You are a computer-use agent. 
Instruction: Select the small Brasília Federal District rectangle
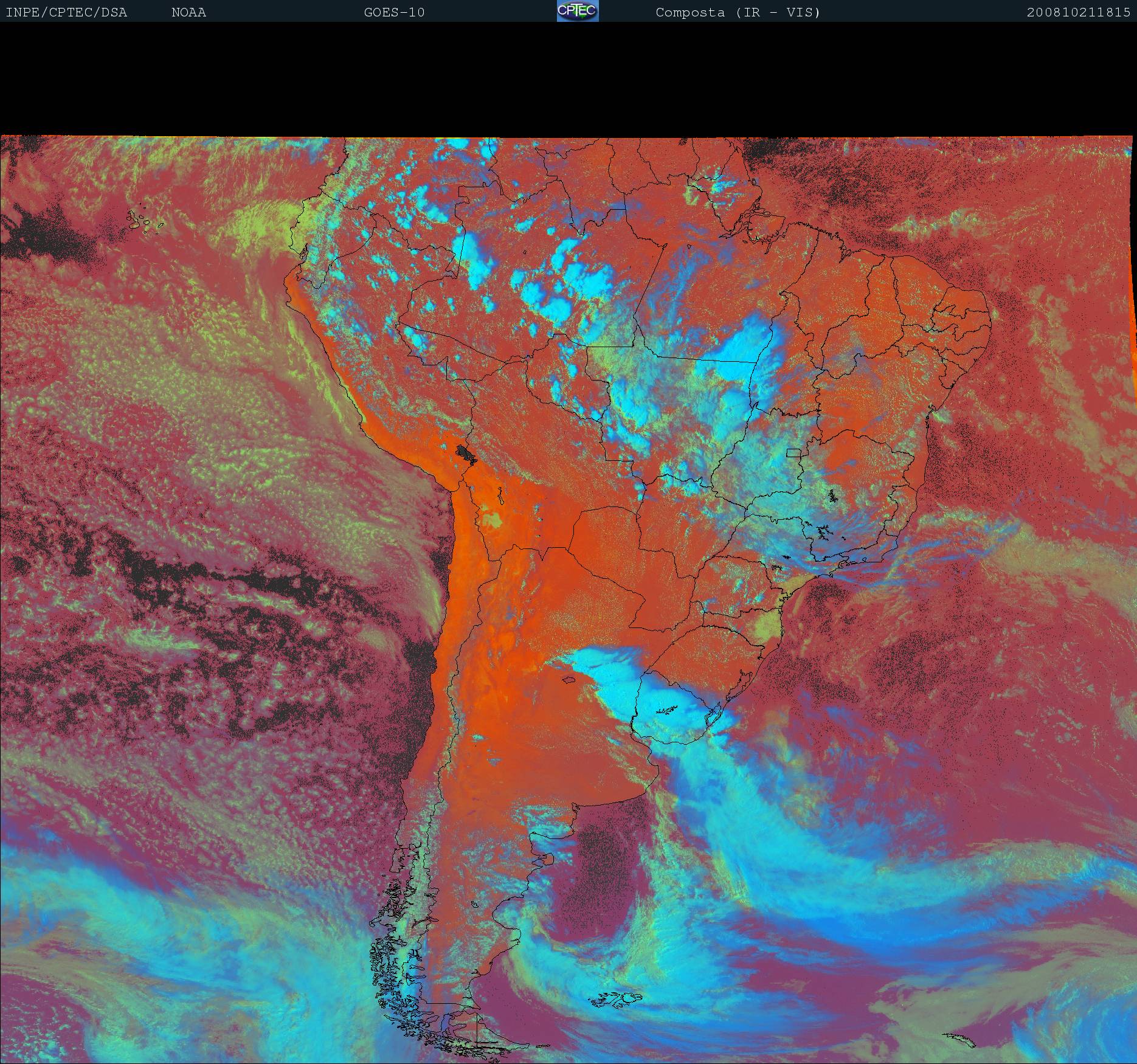793,452
